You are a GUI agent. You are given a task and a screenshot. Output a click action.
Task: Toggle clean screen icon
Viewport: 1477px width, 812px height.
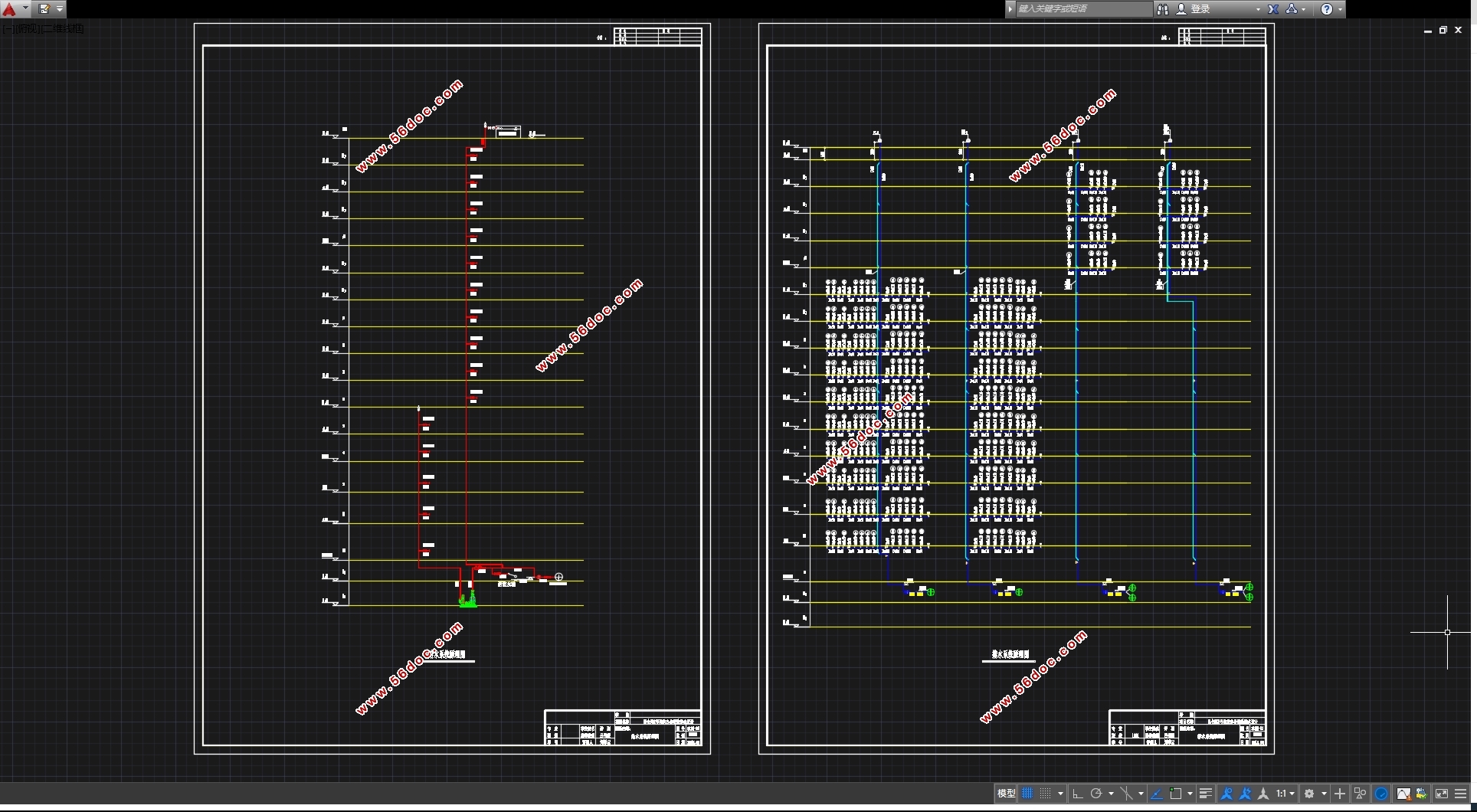(1442, 794)
